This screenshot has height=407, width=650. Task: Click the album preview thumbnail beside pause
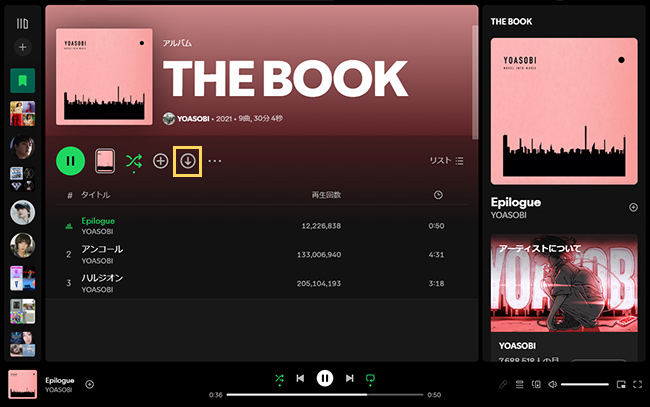[105, 161]
